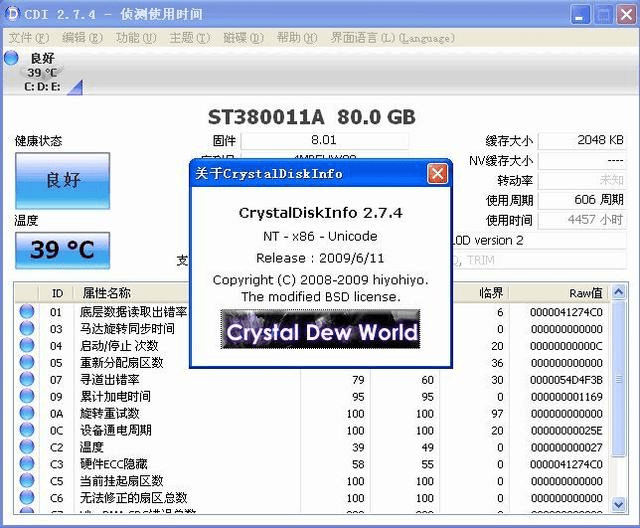Click the NV缓存大小 field showing ----
Viewport: 640px width, 528px height.
[x=582, y=160]
